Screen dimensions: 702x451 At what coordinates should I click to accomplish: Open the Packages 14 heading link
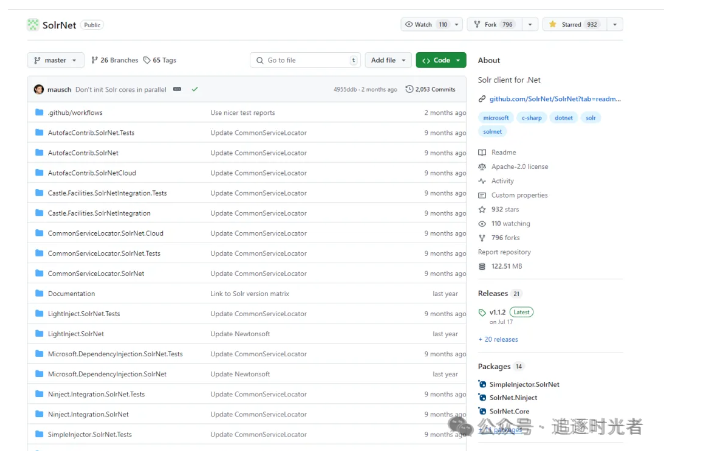coord(501,366)
